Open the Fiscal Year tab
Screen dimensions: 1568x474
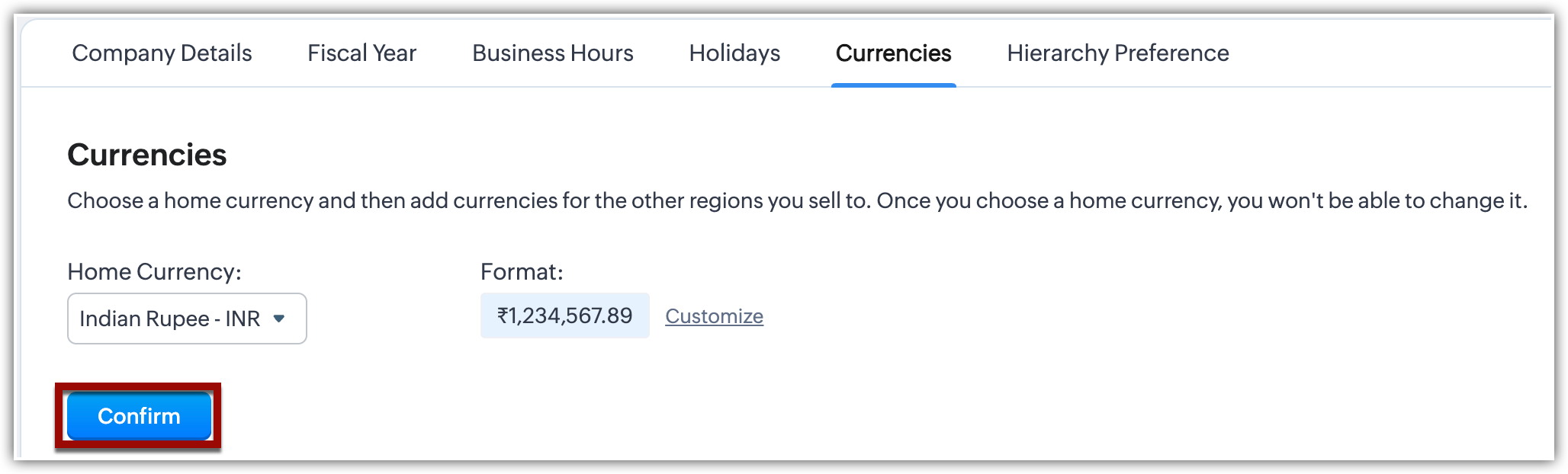click(361, 53)
